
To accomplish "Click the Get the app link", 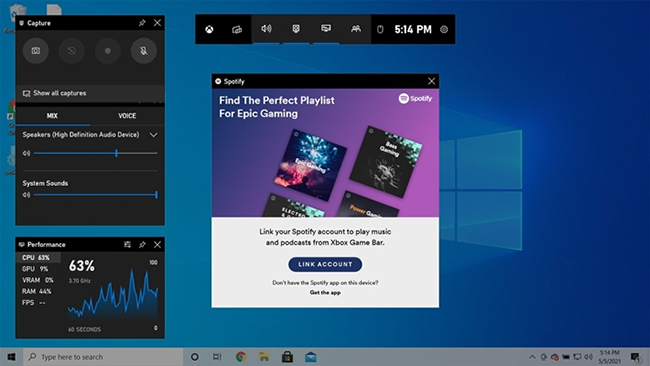I will pyautogui.click(x=325, y=293).
